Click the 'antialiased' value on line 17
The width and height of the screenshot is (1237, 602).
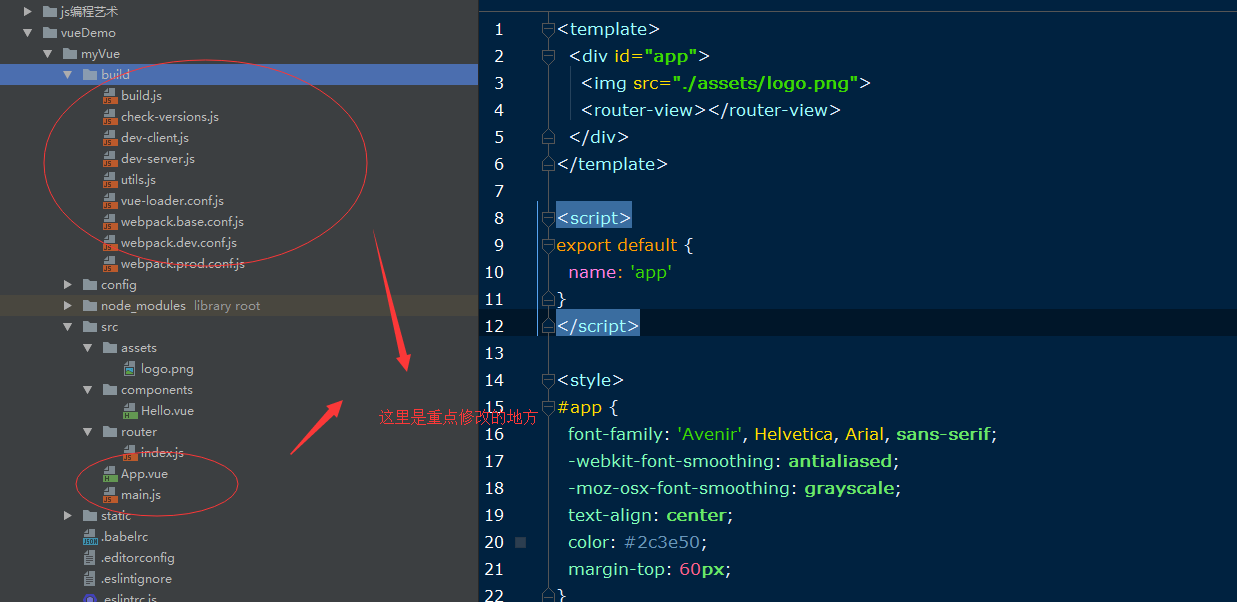click(840, 461)
